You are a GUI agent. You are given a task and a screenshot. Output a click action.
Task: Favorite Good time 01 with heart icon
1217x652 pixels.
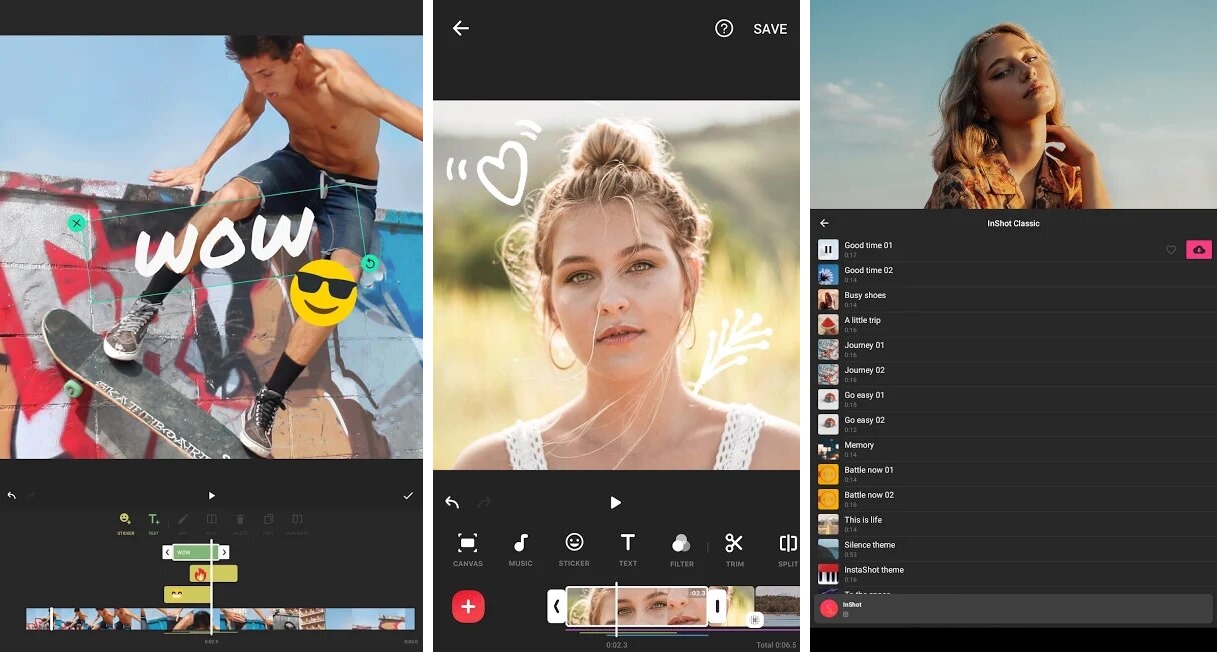(1171, 250)
